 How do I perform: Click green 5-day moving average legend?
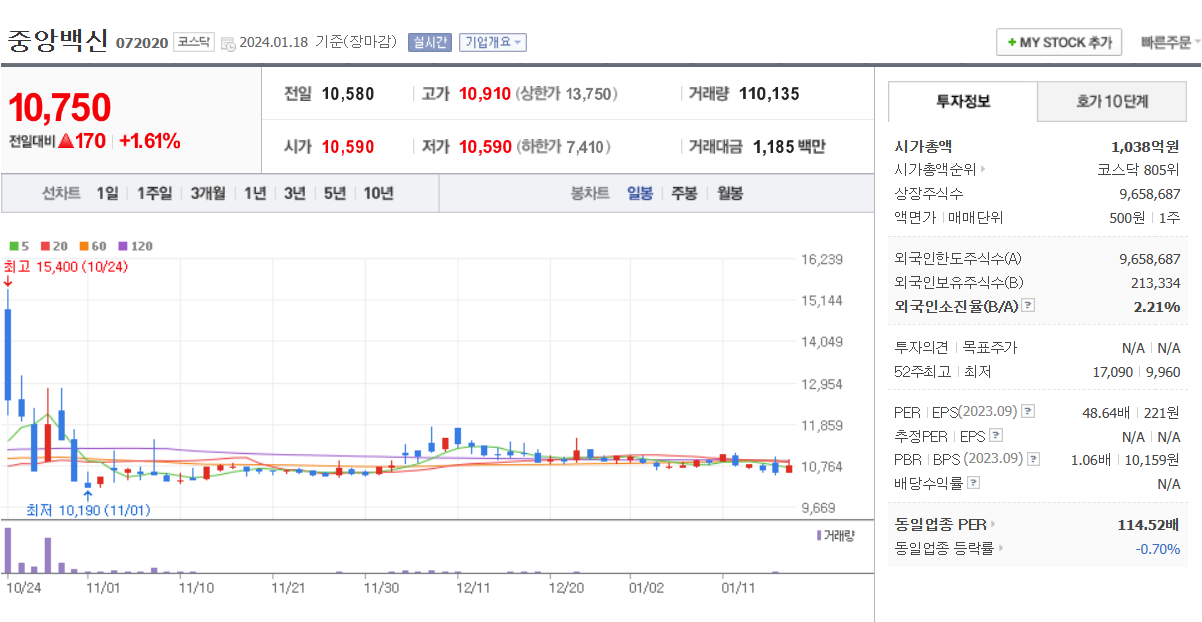[19, 245]
